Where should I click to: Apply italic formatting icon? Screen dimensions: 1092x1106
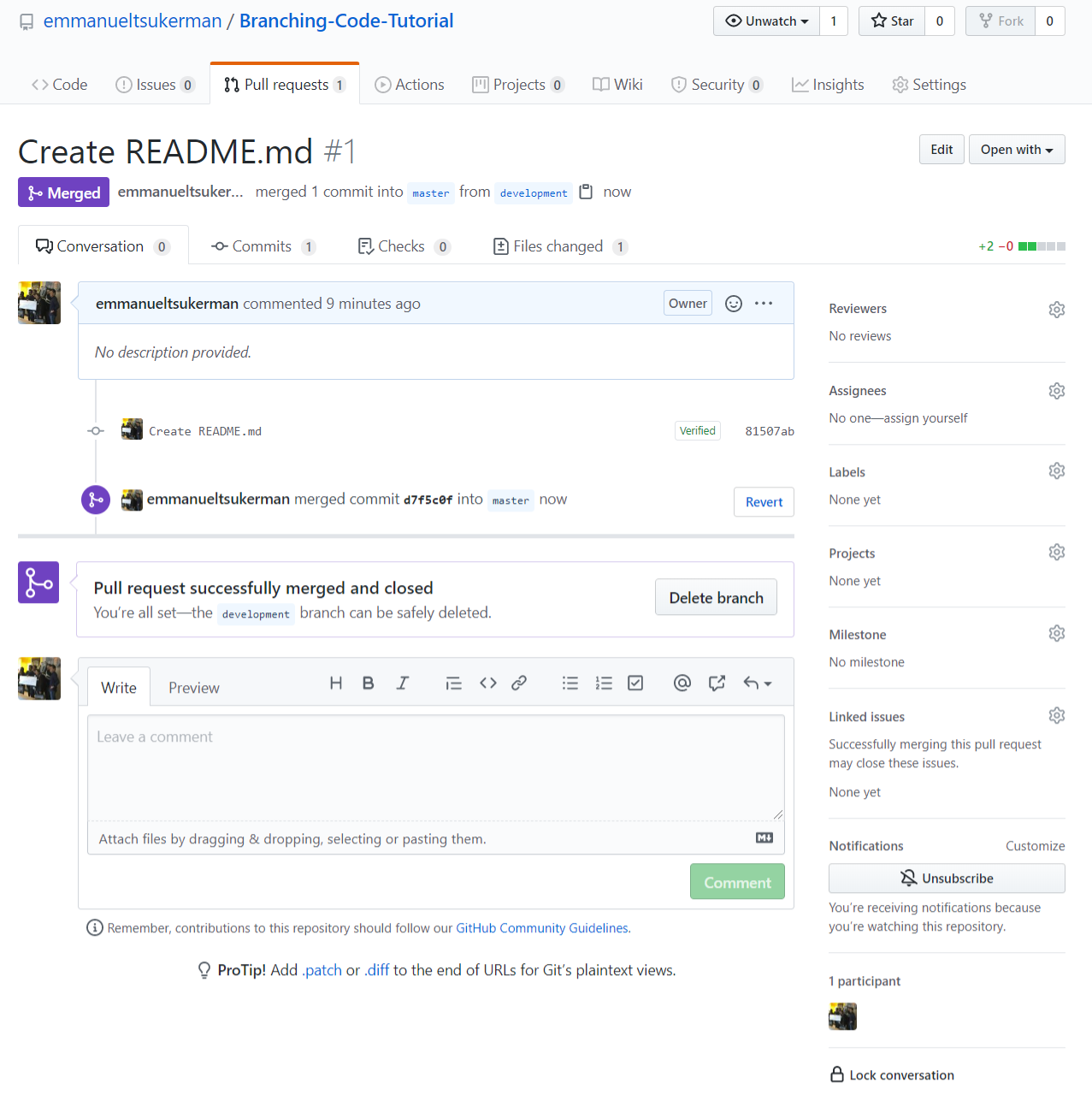[x=402, y=683]
